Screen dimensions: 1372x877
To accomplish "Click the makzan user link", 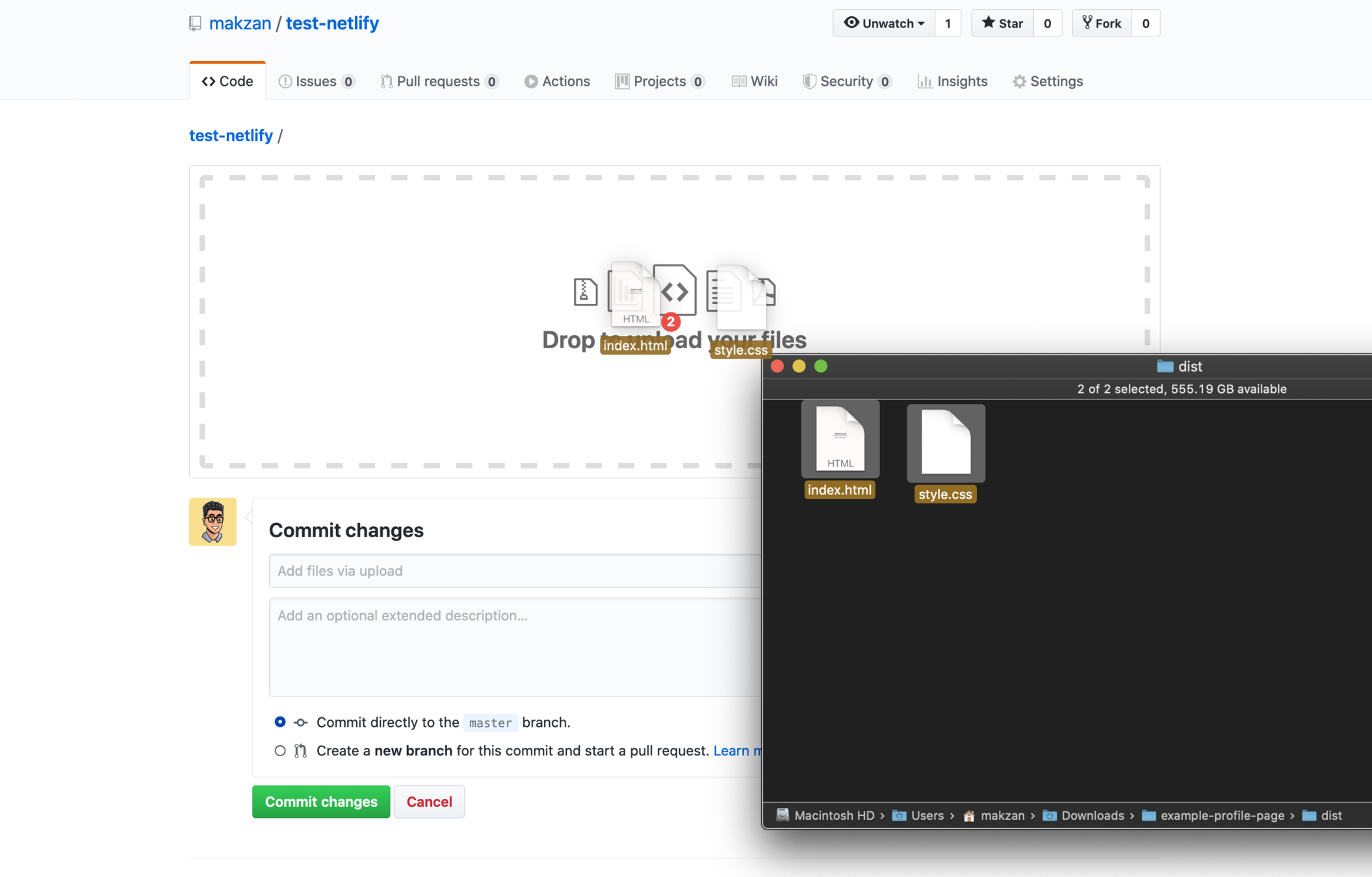I will (240, 23).
